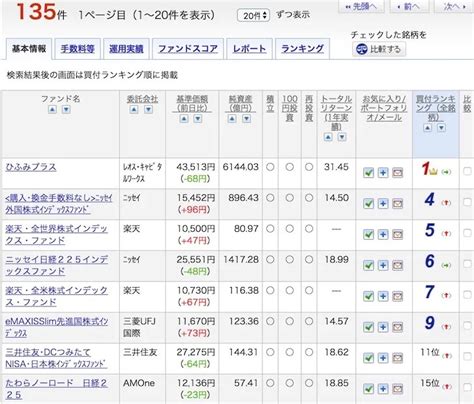Screen dimensions: 474x404
Task: Add ニッセイ外国株式インデックスファンド to portfolio
Action: point(383,203)
